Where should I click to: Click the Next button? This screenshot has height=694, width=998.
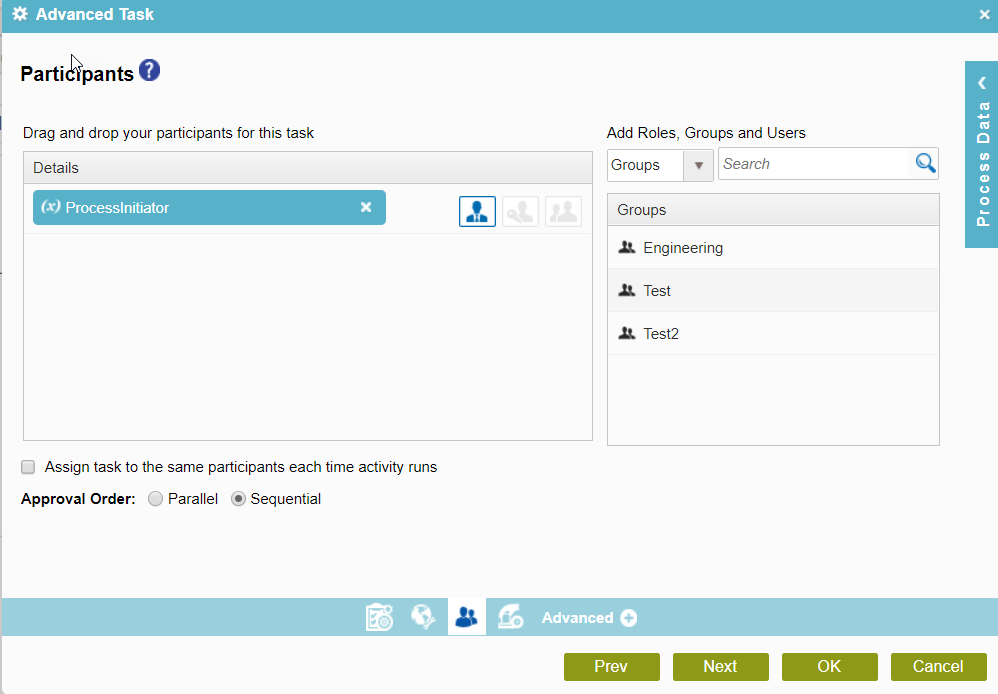click(x=720, y=667)
